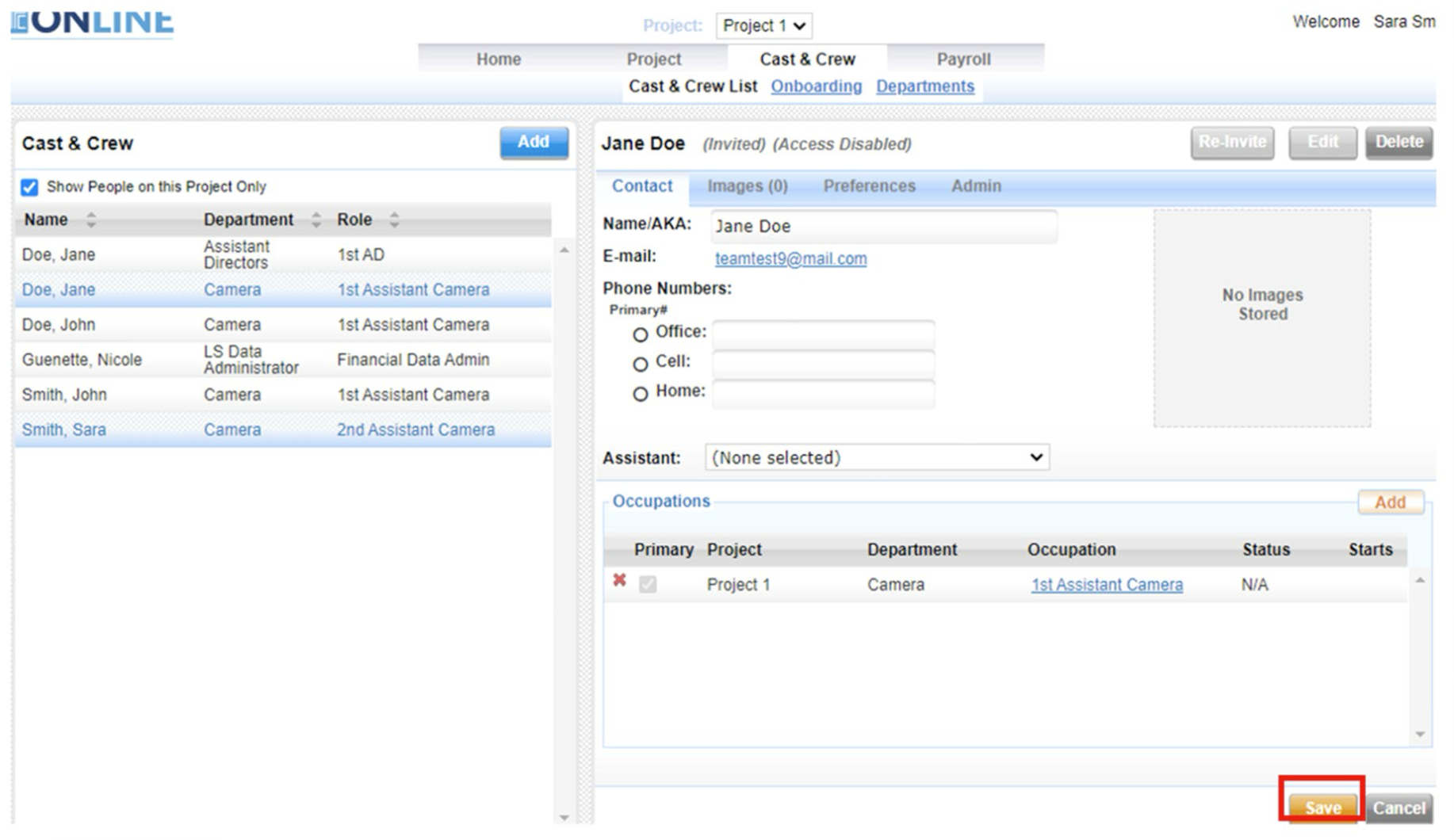The height and width of the screenshot is (840, 1454).
Task: Switch to the Admin tab
Action: pyautogui.click(x=976, y=186)
